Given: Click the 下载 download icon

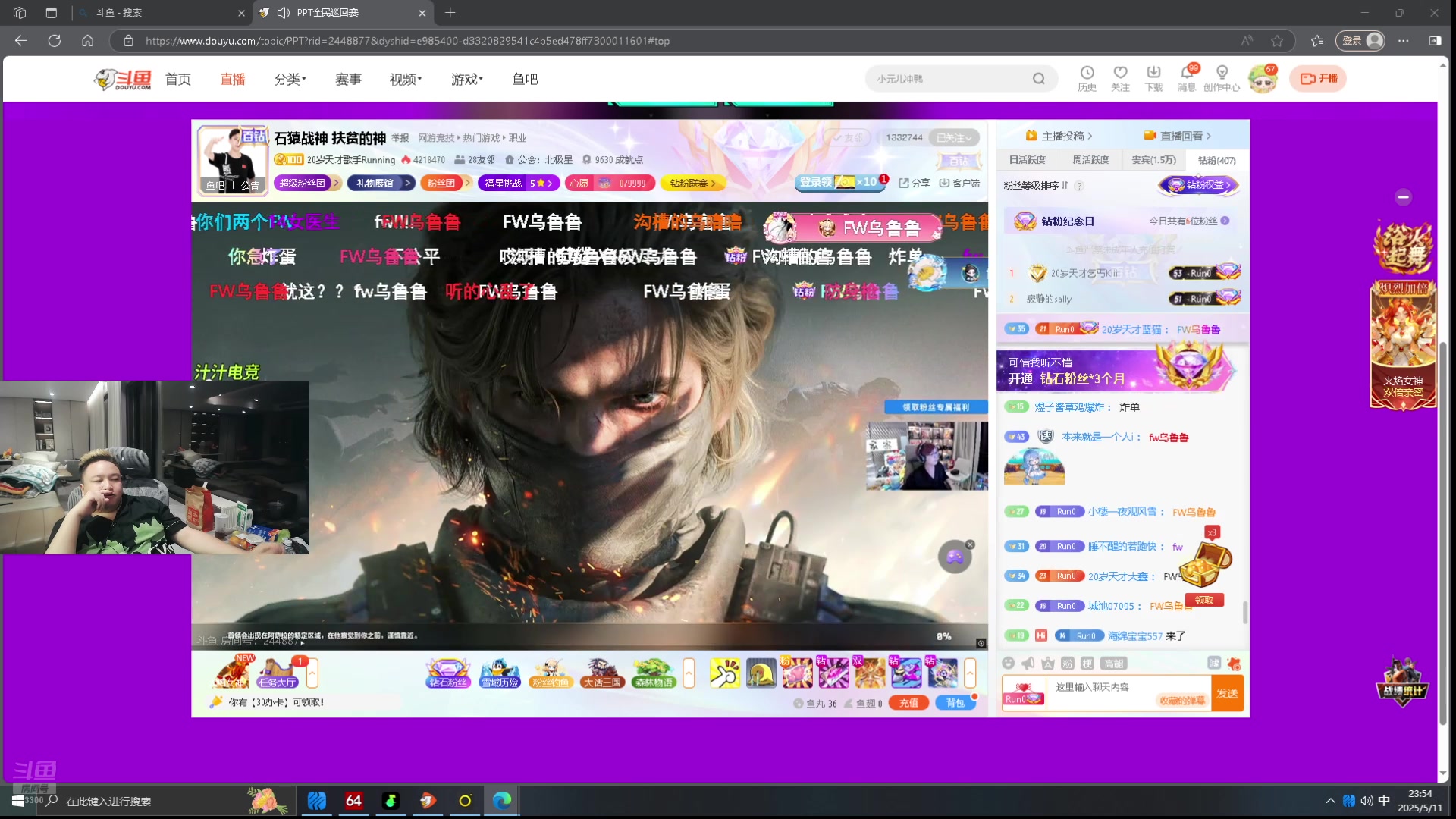Looking at the screenshot, I should 1153,78.
